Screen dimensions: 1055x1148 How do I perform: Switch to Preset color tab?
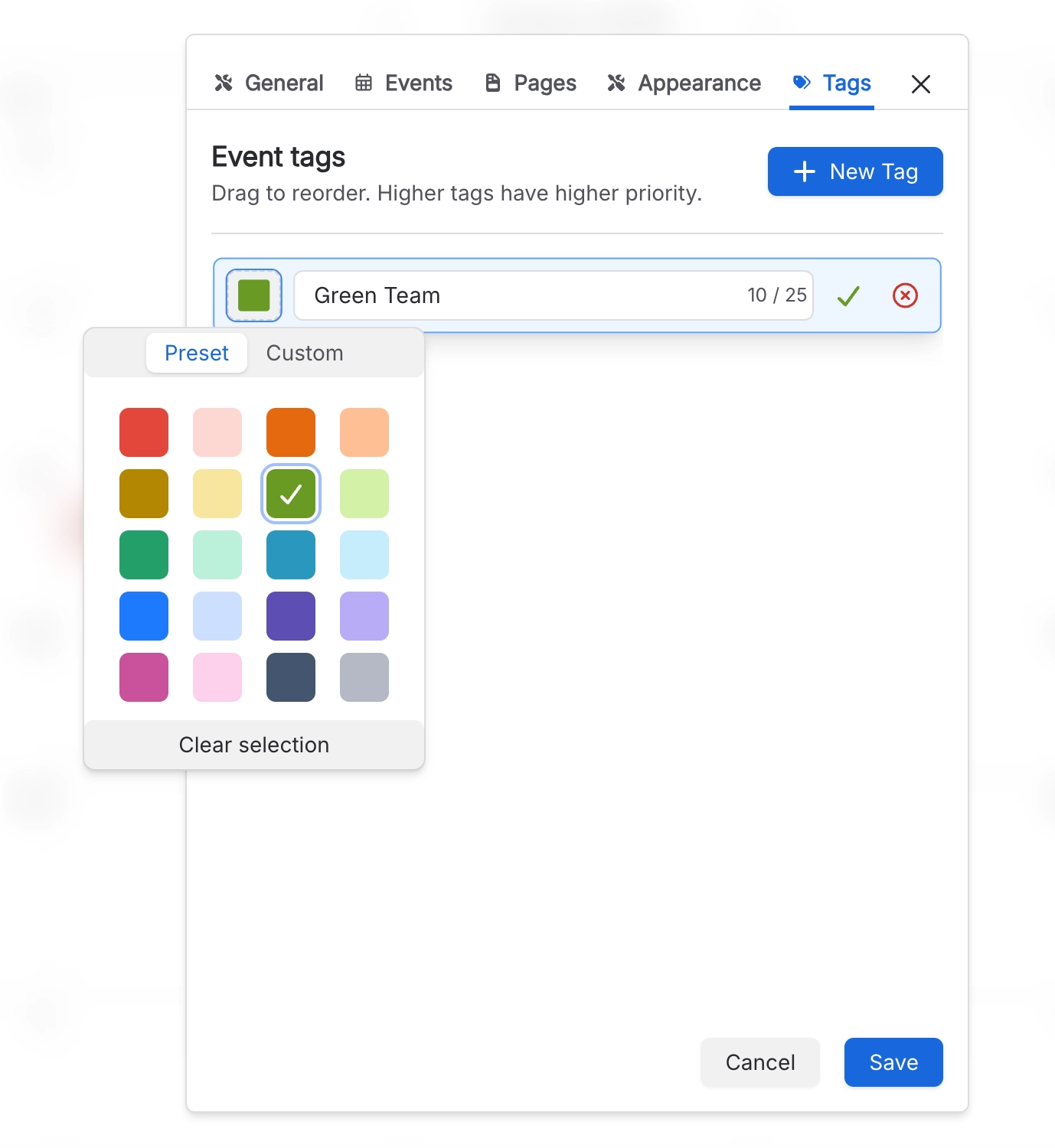(197, 353)
